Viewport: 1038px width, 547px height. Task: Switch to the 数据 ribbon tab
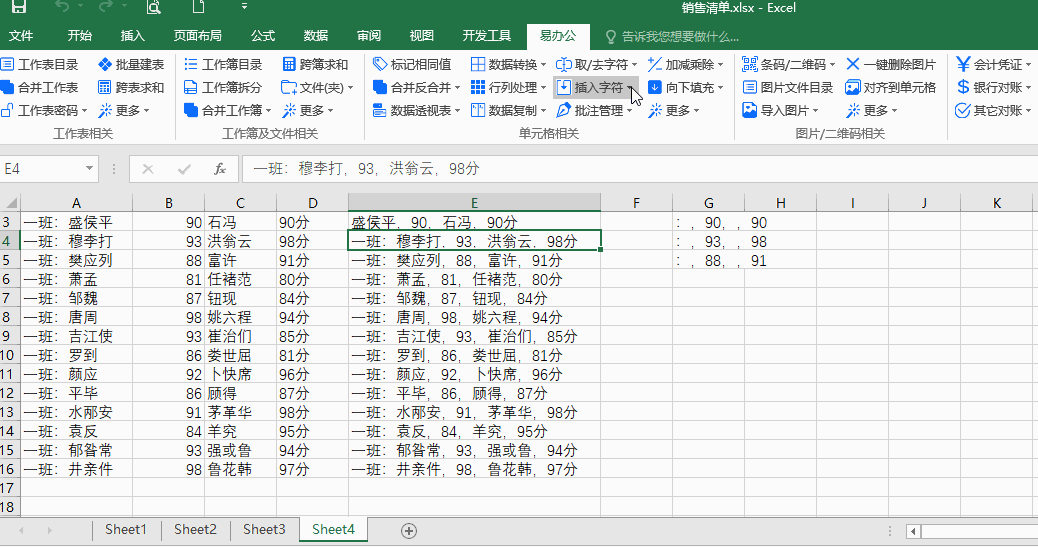pyautogui.click(x=316, y=36)
